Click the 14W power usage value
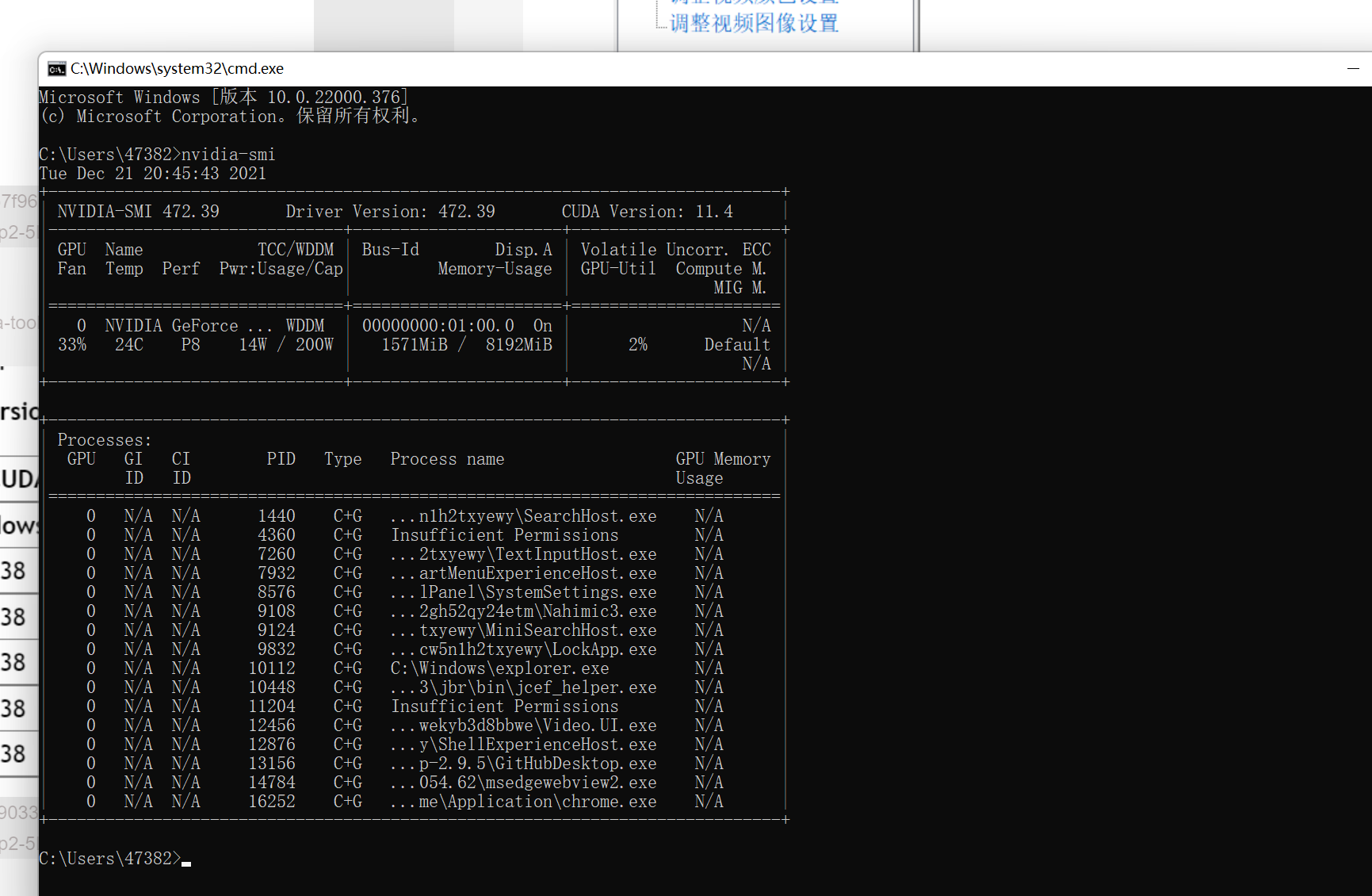The image size is (1372, 896). coord(253,345)
